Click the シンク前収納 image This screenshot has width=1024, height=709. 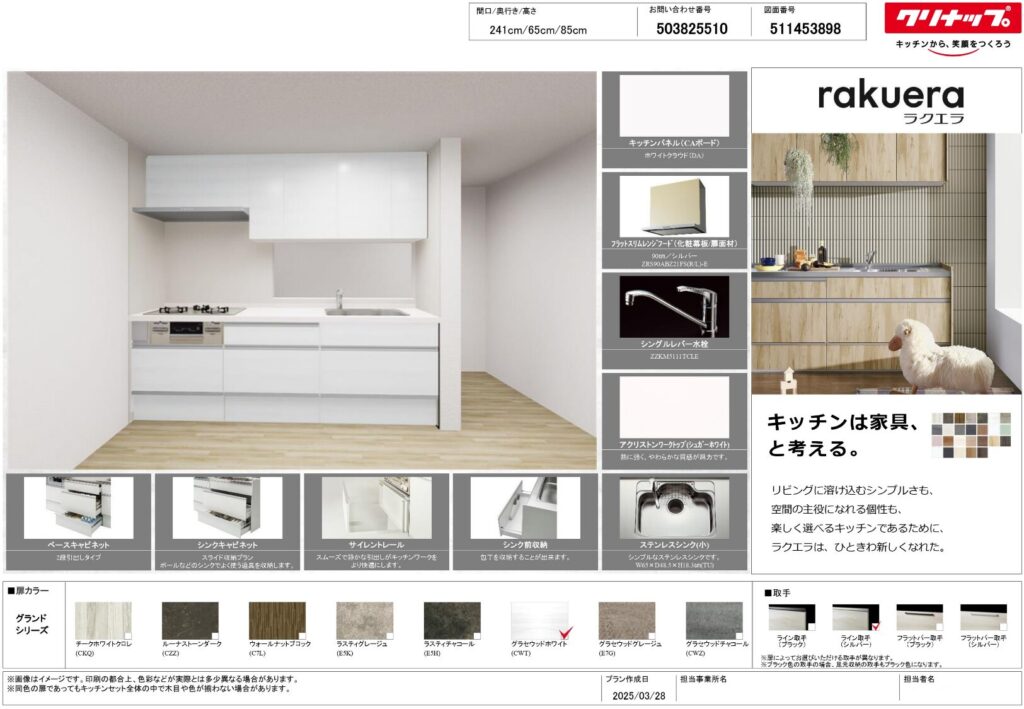[525, 507]
